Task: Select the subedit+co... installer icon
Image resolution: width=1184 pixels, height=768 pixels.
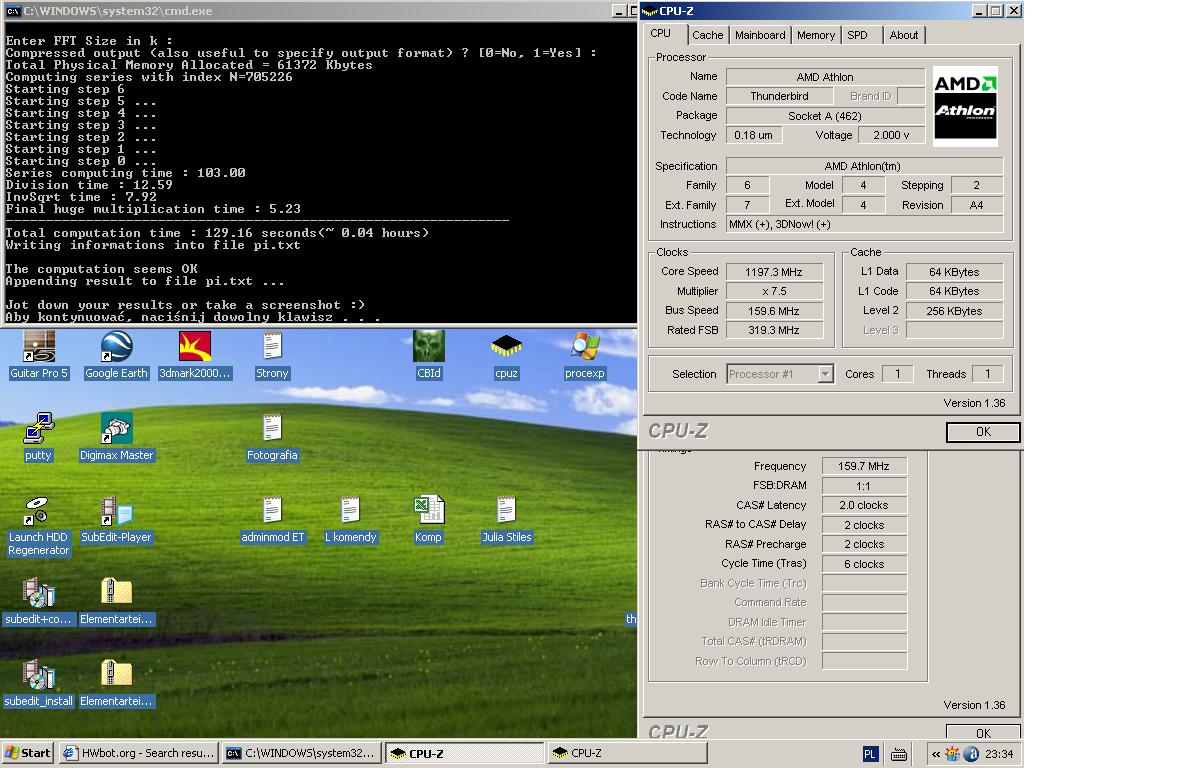Action: coord(38,602)
